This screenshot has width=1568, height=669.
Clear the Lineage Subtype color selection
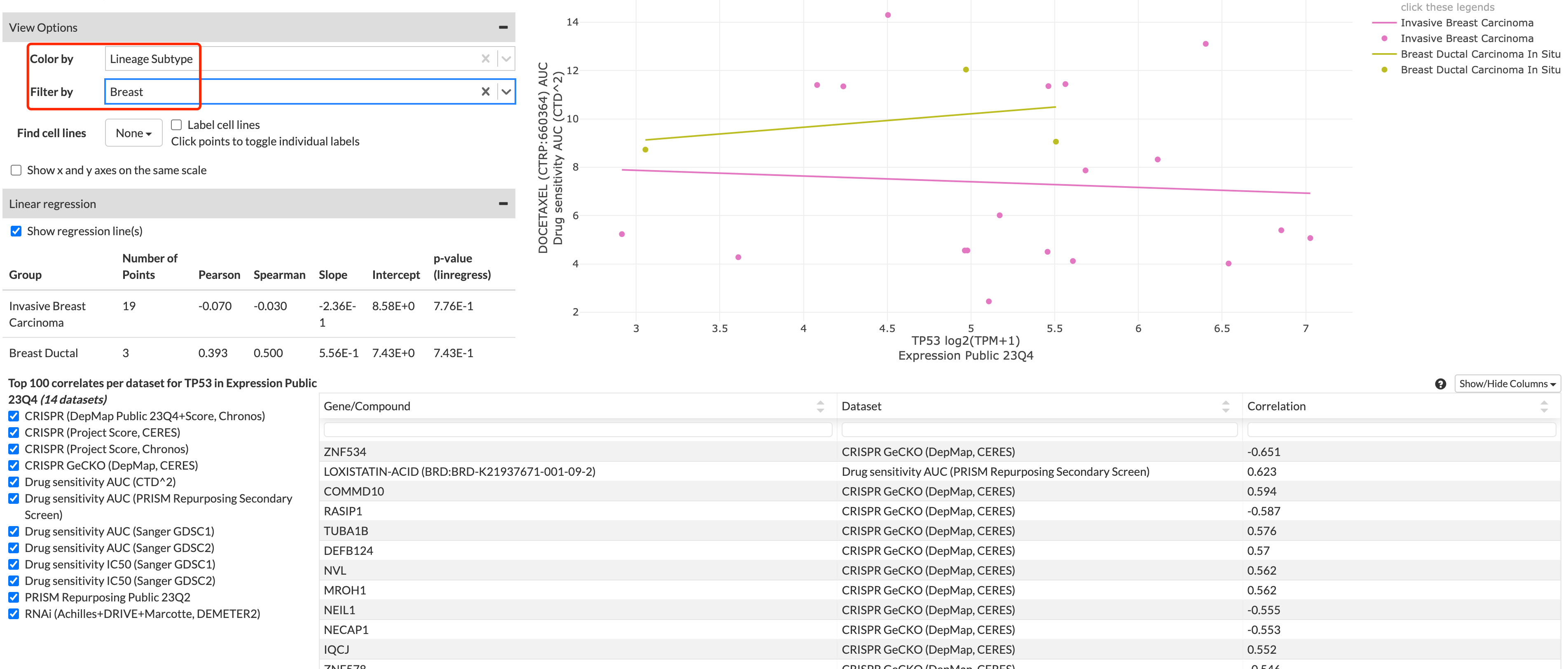tap(485, 59)
